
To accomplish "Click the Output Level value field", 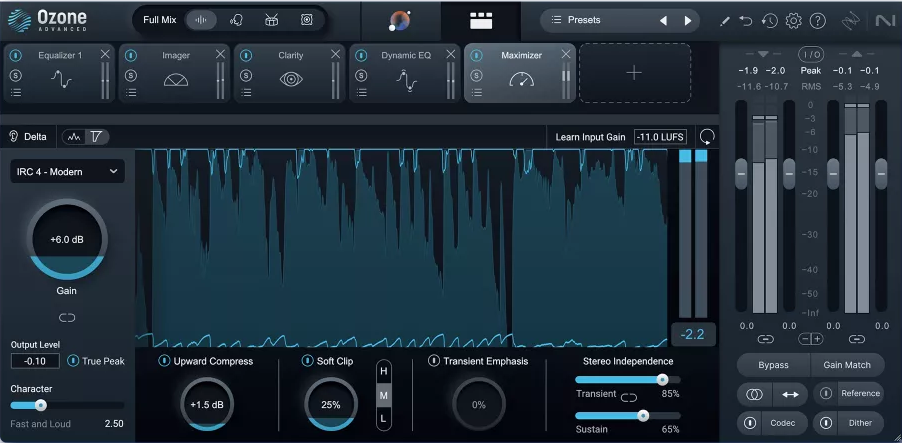I will click(x=35, y=361).
